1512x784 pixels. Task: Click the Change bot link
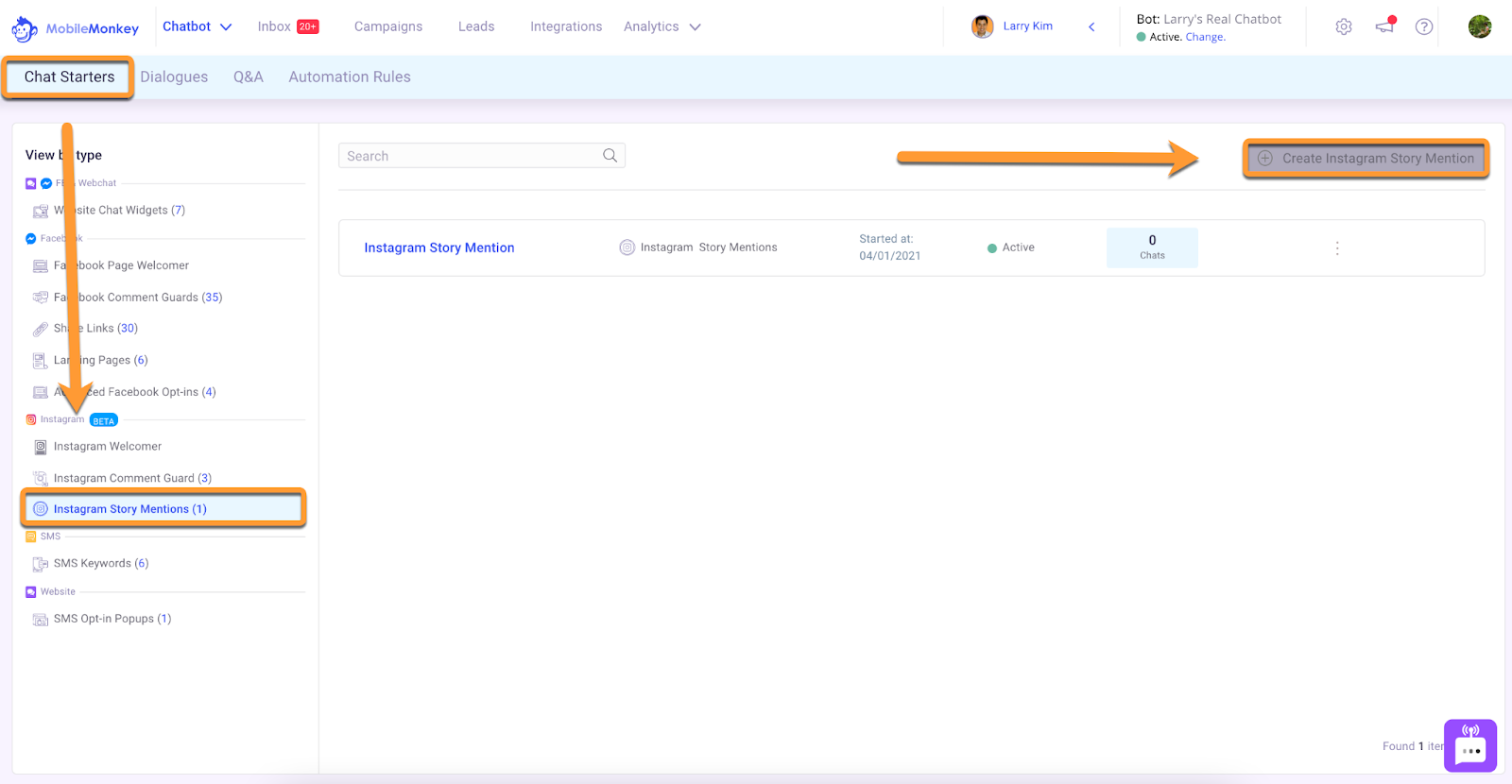(1205, 38)
